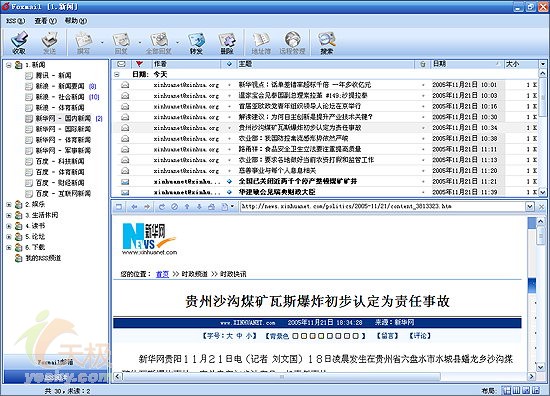
Task: Click the 收取 (Receive) toolbar icon
Action: pyautogui.click(x=19, y=43)
